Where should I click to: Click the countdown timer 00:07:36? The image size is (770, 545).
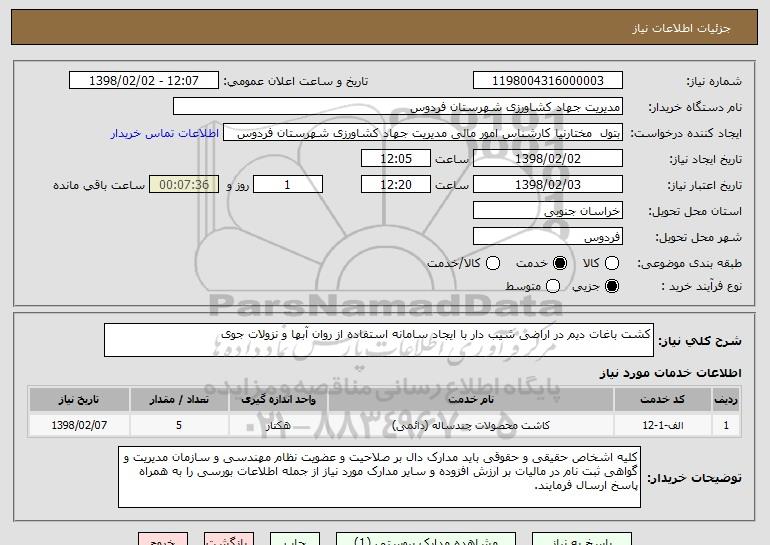(184, 185)
